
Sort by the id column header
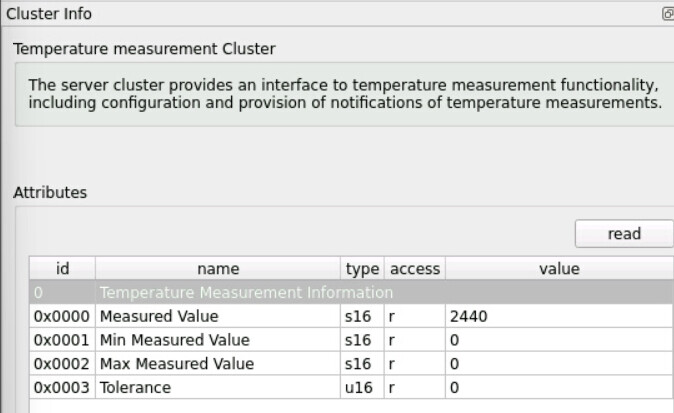pyautogui.click(x=62, y=269)
